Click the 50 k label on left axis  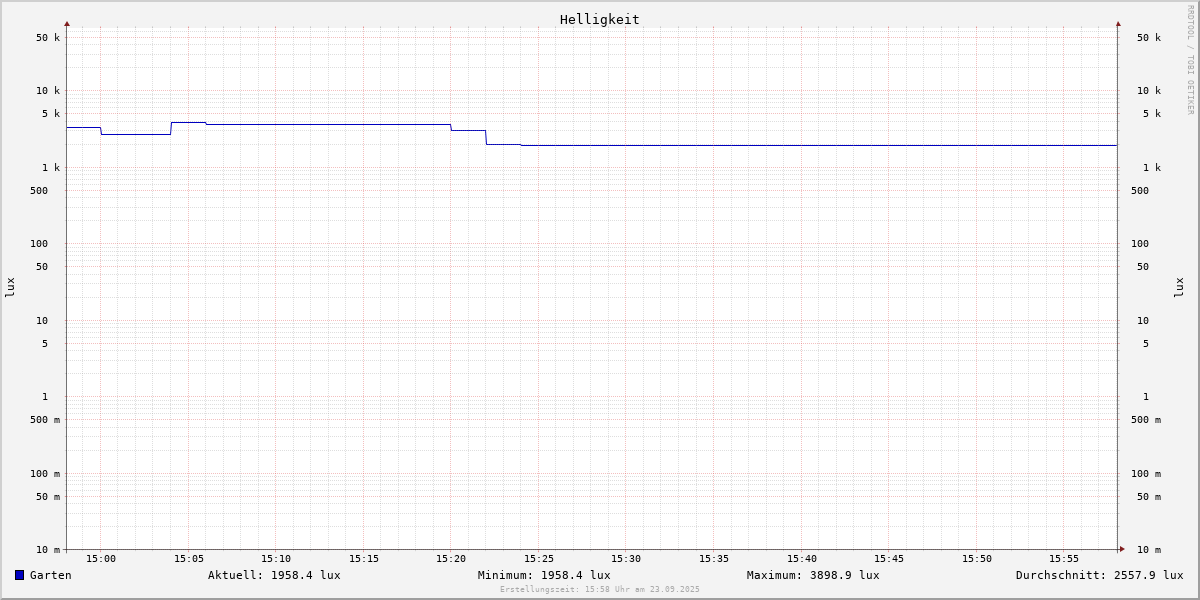(48, 38)
